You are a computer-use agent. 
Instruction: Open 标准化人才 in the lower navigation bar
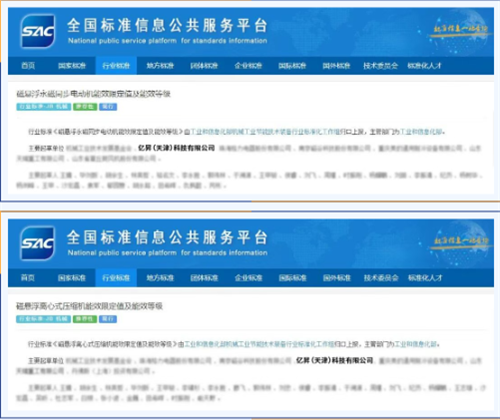point(425,278)
